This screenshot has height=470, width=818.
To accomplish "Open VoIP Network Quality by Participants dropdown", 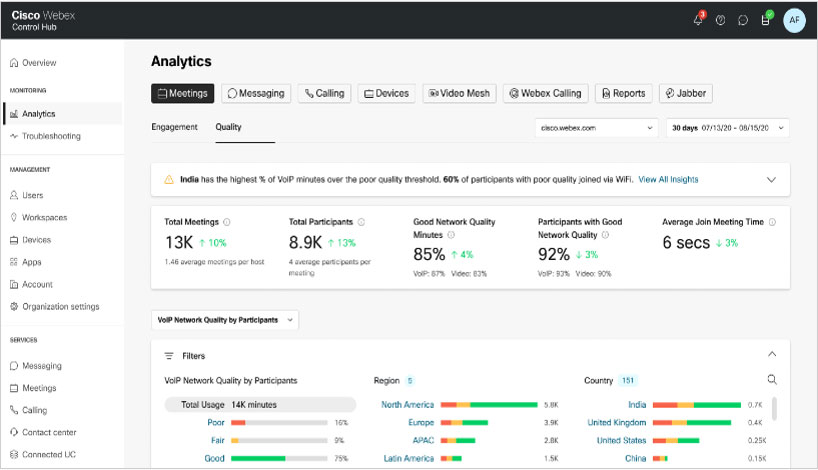I will pyautogui.click(x=225, y=320).
